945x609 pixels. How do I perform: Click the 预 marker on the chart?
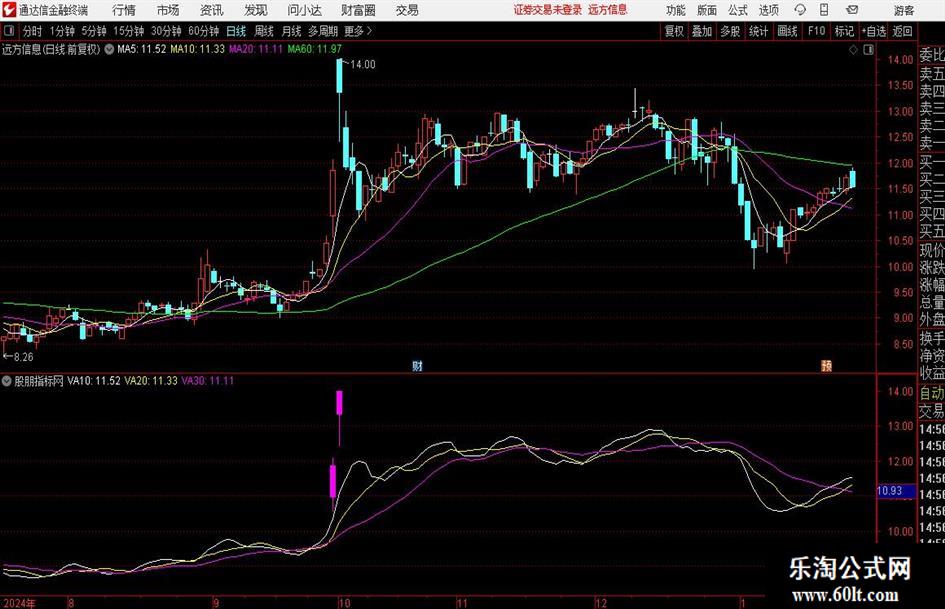click(x=826, y=365)
